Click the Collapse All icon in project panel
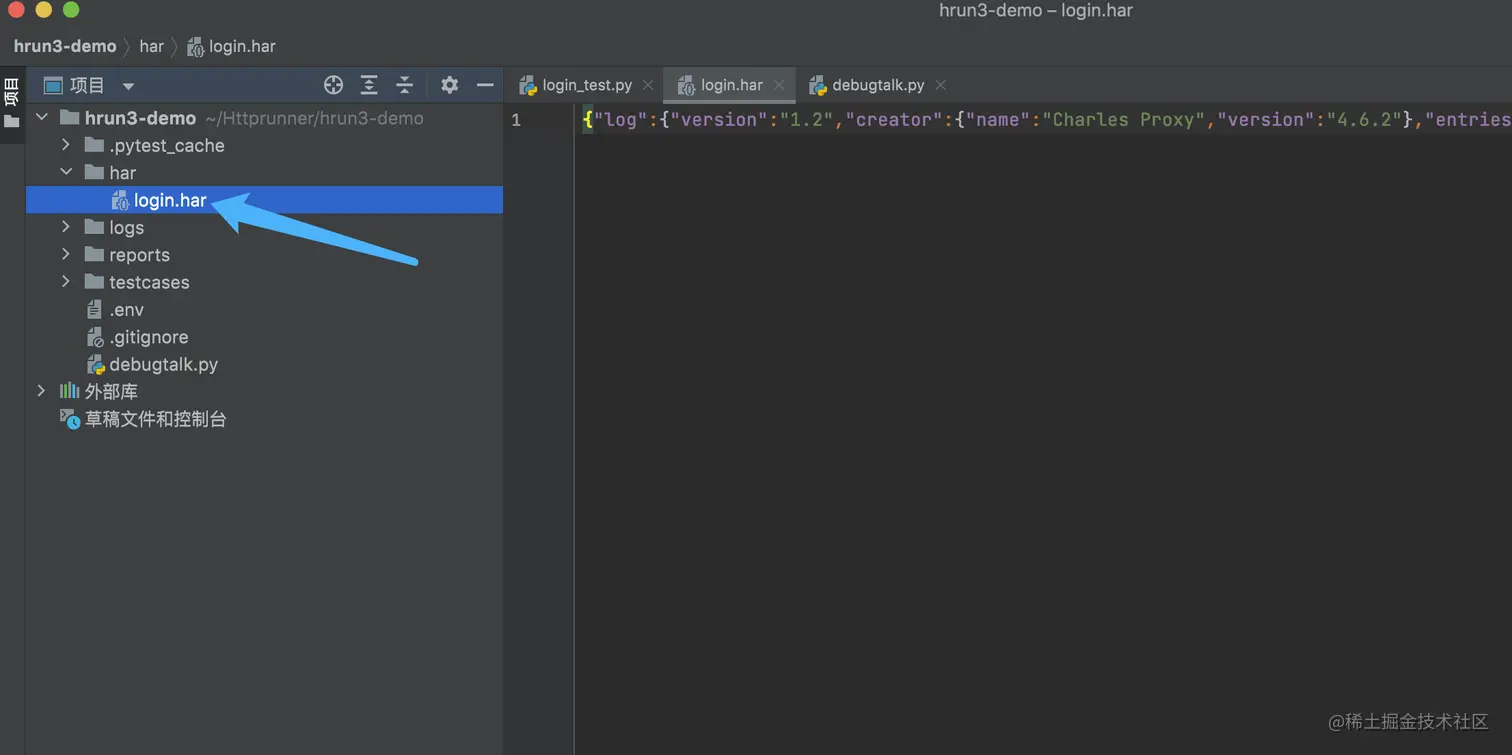Image resolution: width=1512 pixels, height=755 pixels. pos(404,85)
